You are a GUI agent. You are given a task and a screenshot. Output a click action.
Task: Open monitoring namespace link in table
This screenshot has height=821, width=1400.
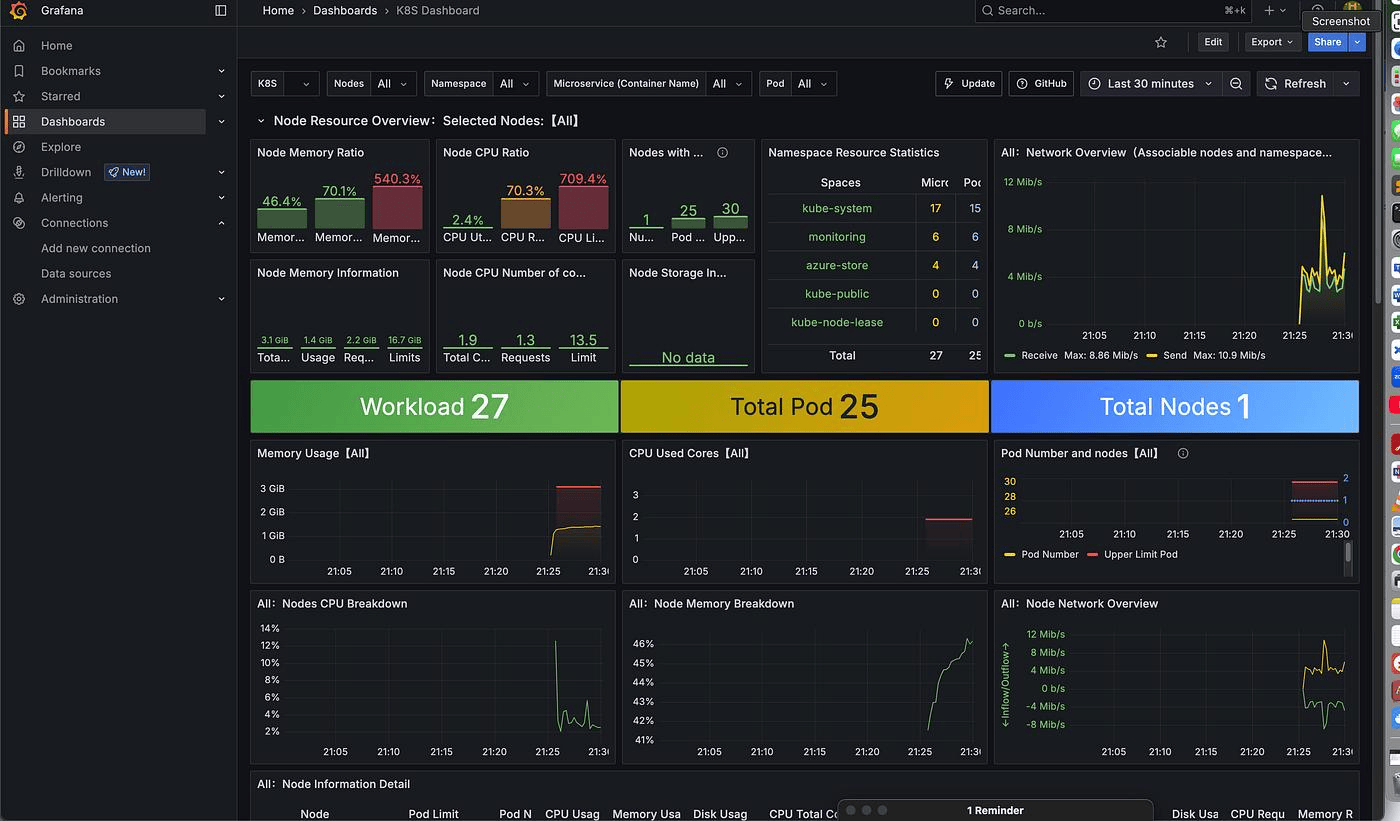coord(837,237)
